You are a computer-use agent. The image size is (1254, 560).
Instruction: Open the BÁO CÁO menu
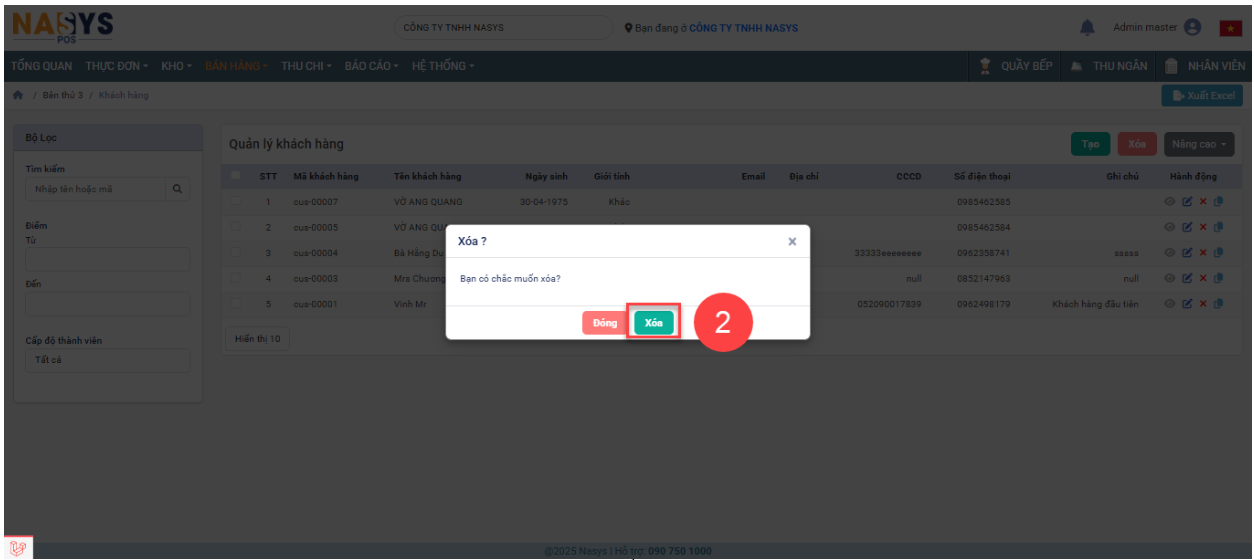[371, 66]
